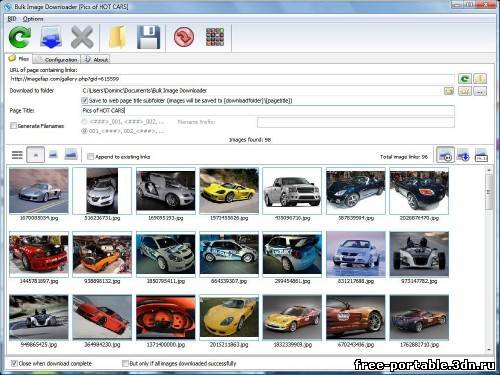The width and height of the screenshot is (500, 375).
Task: Select thumbnail 948865425.jpg
Action: (39, 317)
